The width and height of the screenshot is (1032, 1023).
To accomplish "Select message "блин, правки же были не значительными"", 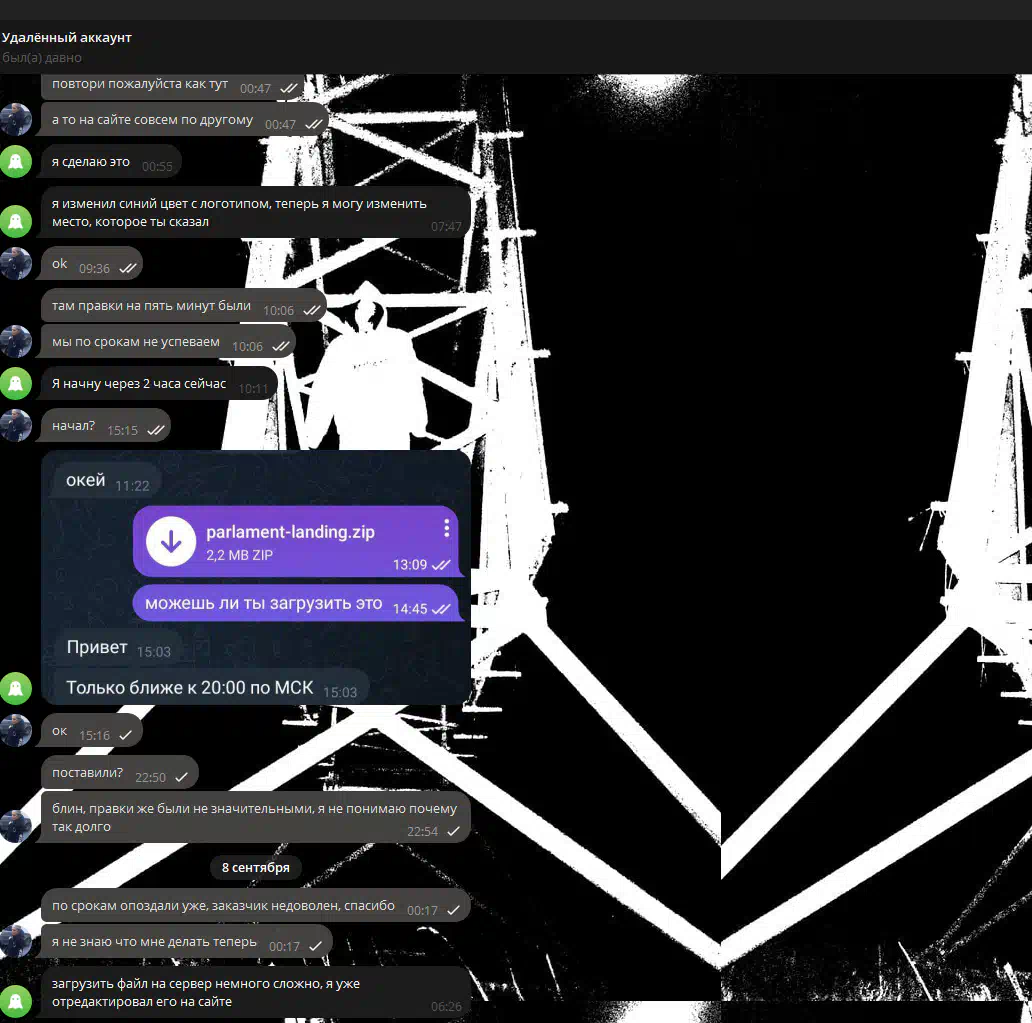I will click(256, 817).
